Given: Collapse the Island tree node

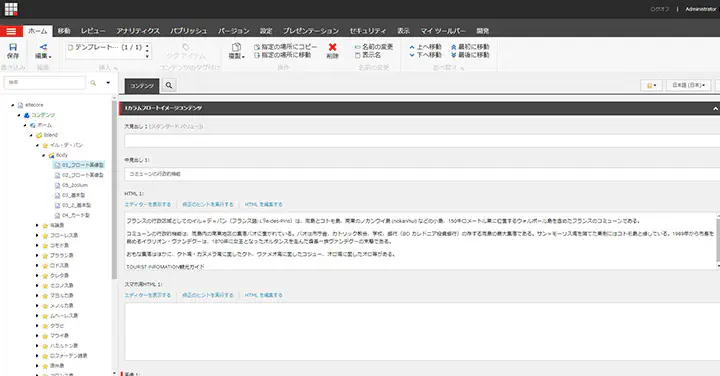Looking at the screenshot, I should [x=32, y=135].
